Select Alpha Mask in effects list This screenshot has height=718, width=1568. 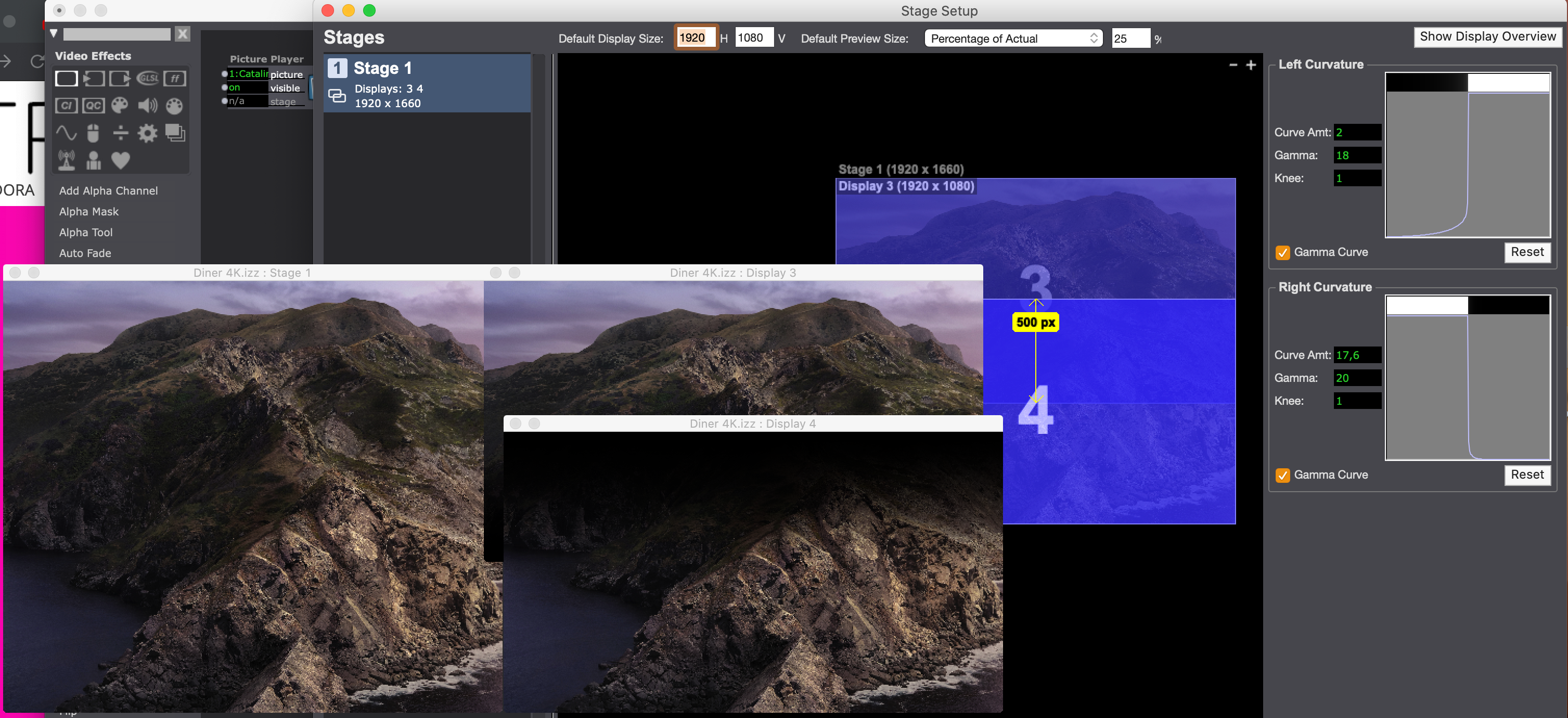click(89, 211)
